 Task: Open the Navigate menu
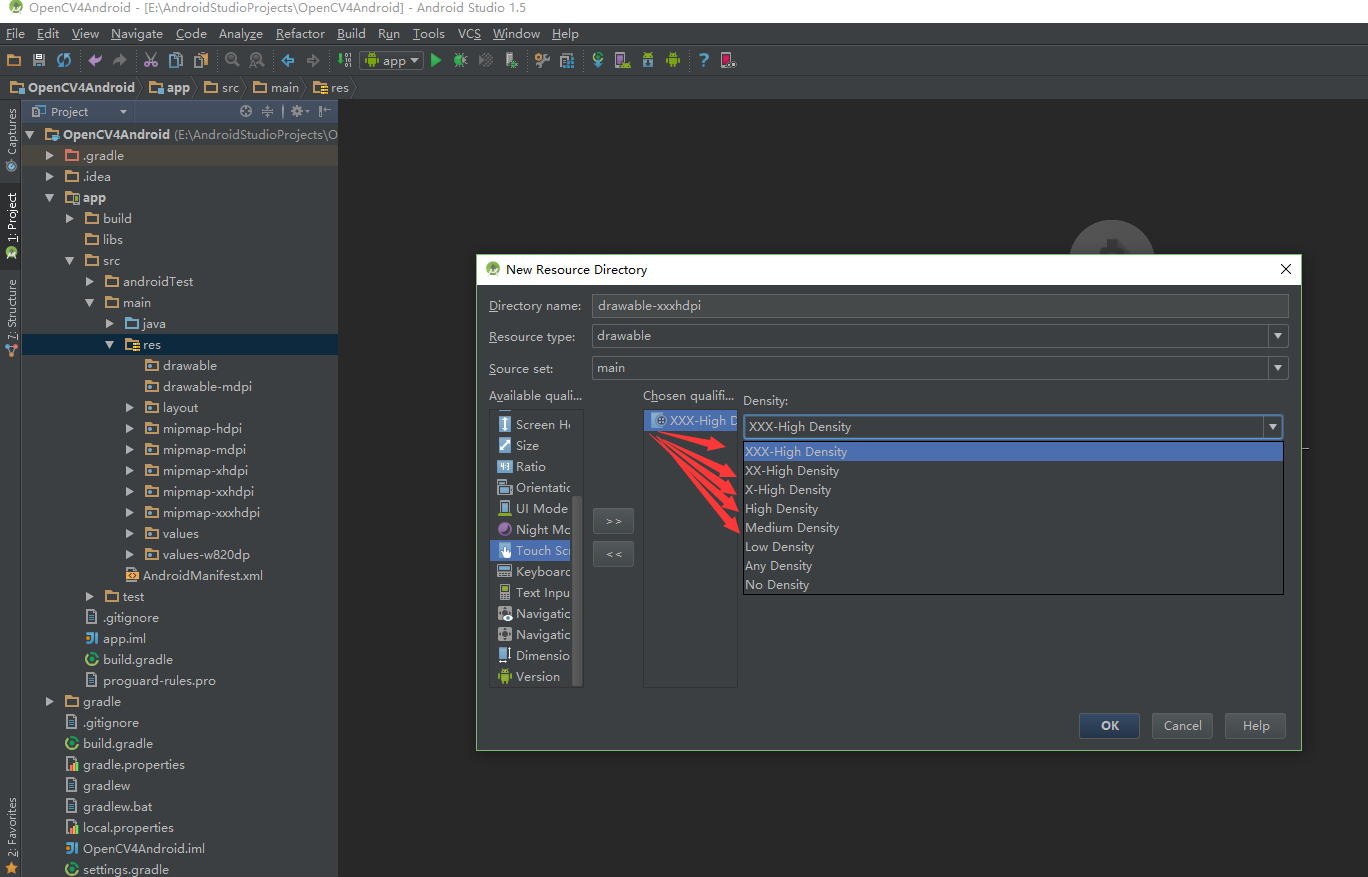point(137,34)
